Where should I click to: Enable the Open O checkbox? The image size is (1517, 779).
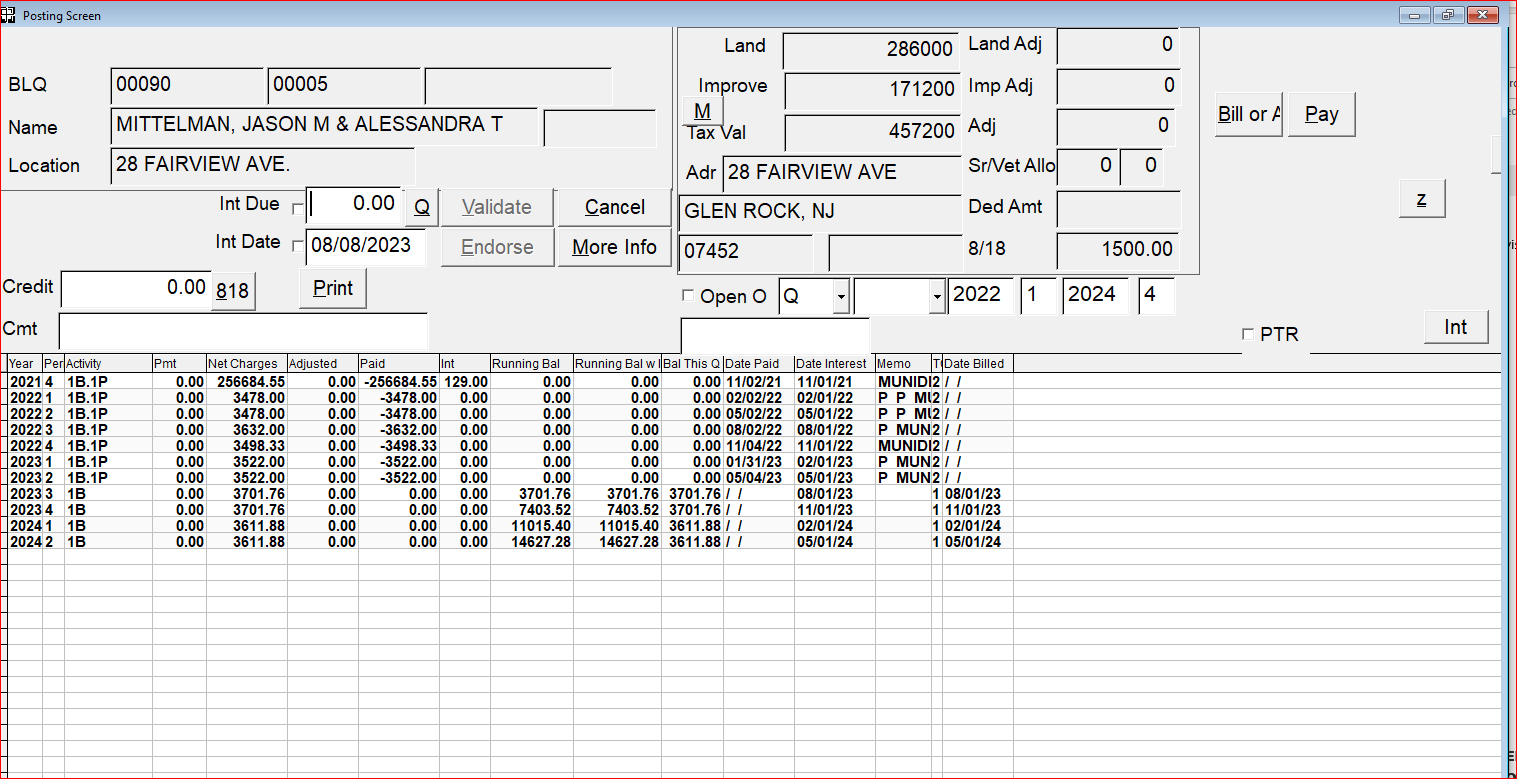(x=687, y=295)
